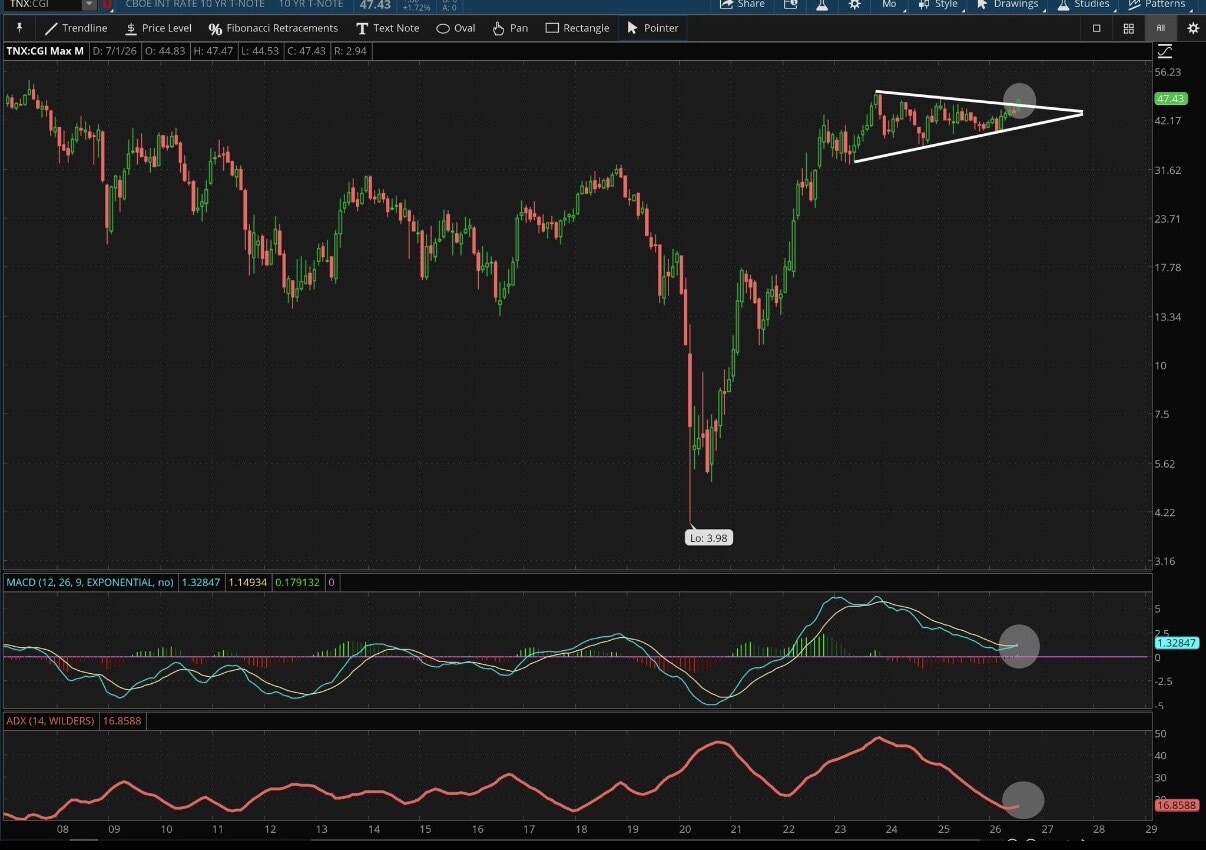Click the Lo: 3.98 price bubble
This screenshot has width=1206, height=850.
[x=710, y=538]
